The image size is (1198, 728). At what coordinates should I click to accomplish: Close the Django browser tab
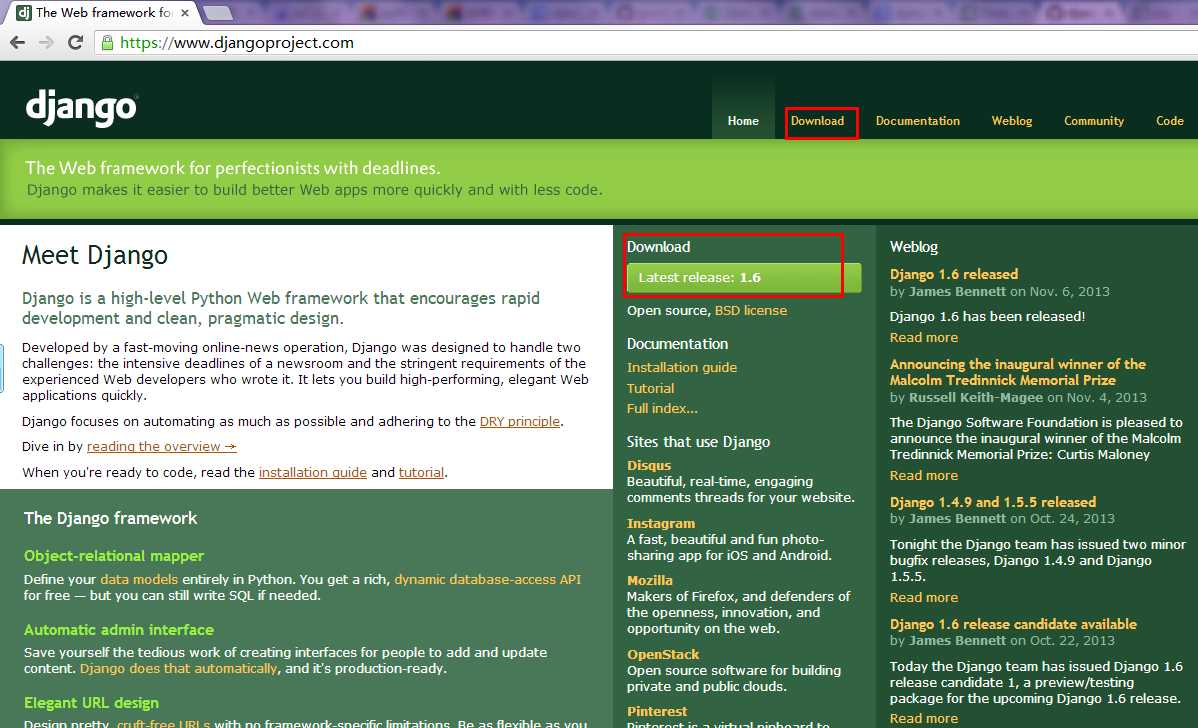(x=185, y=13)
